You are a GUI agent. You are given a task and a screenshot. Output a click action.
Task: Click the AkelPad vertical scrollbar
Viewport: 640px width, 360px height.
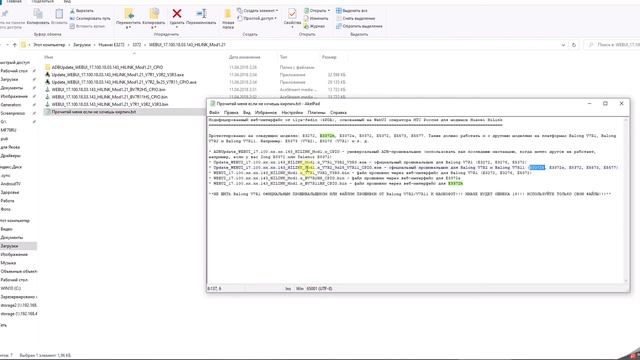click(x=627, y=200)
